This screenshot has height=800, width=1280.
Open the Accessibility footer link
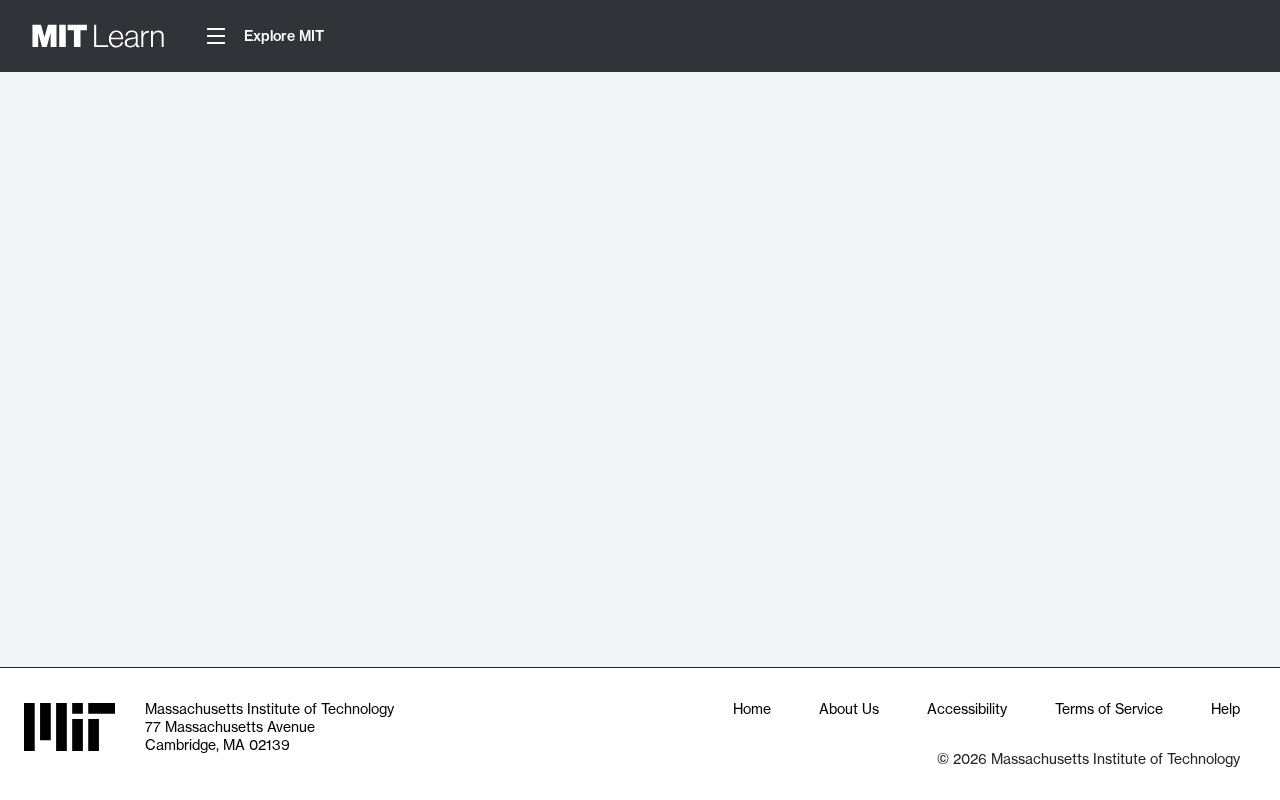tap(967, 709)
